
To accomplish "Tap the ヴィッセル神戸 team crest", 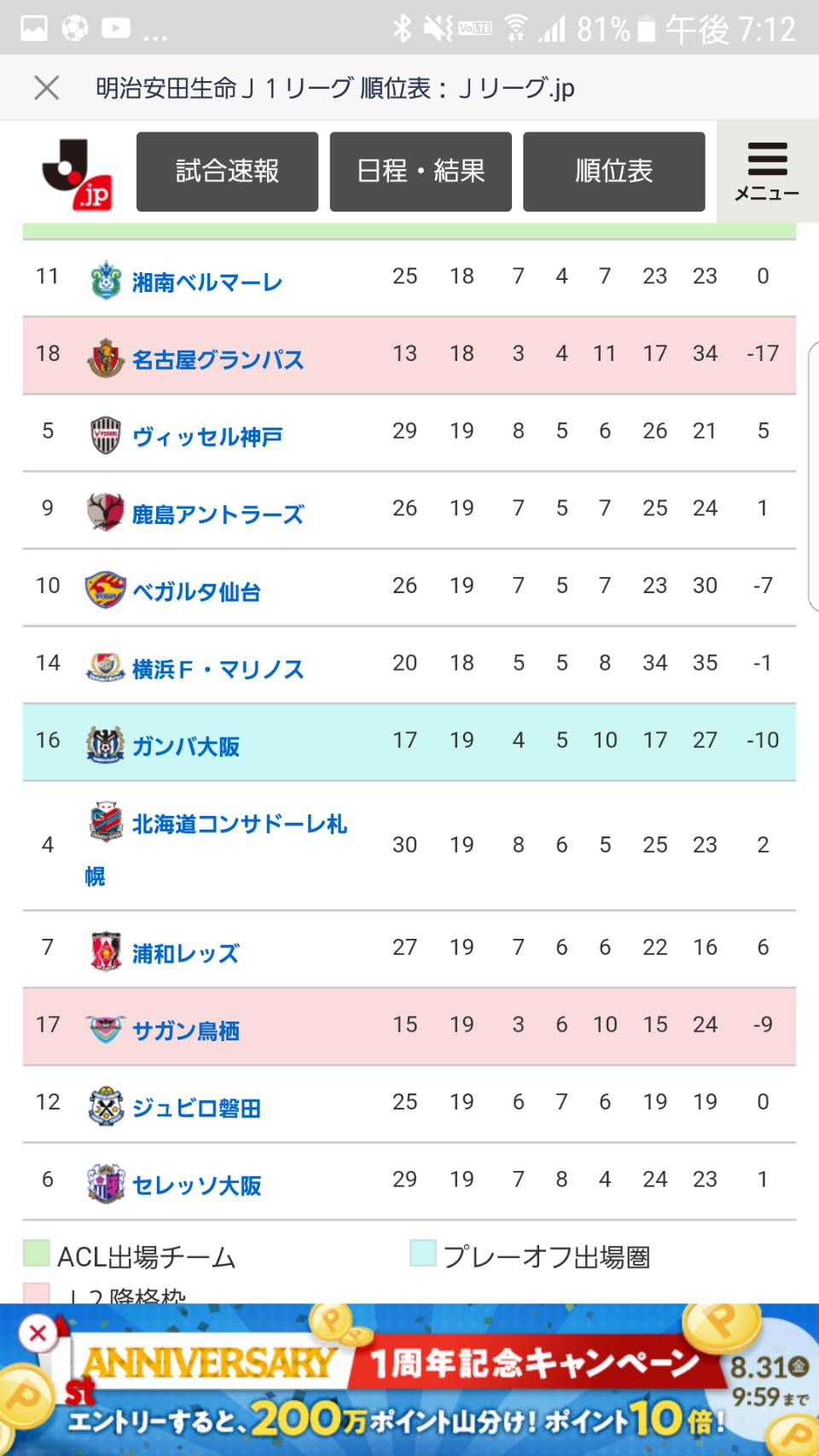I will click(105, 435).
